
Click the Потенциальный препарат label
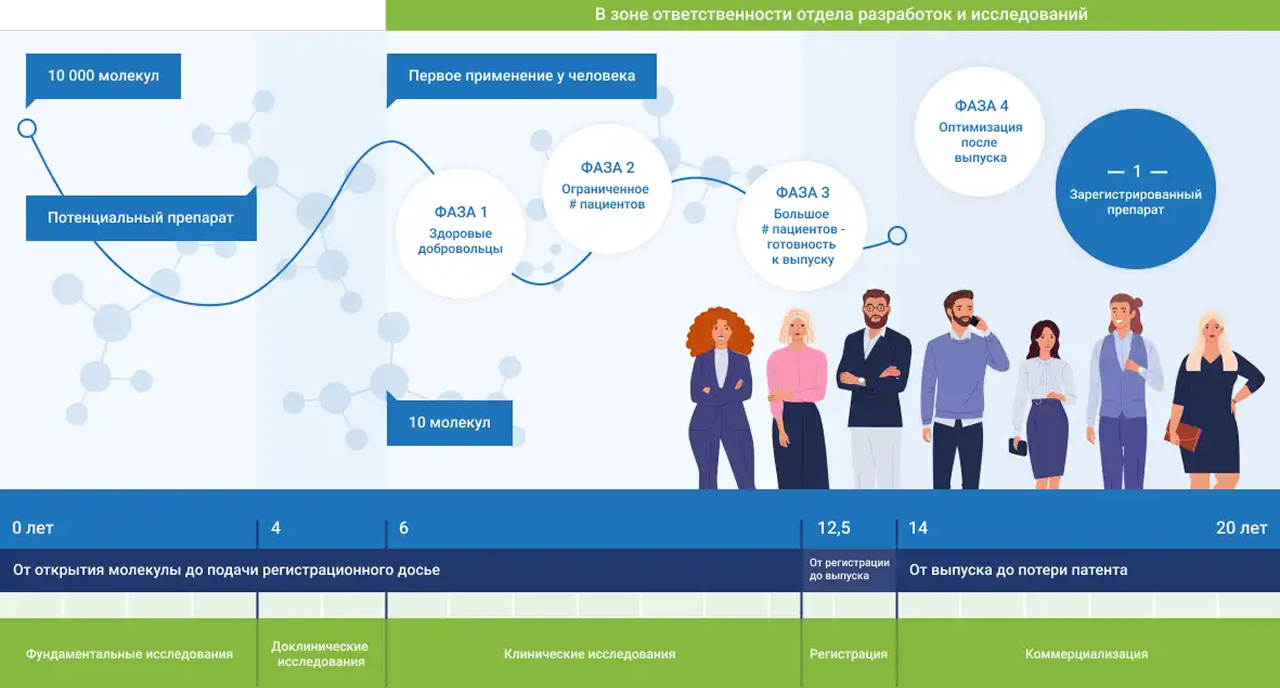[140, 218]
